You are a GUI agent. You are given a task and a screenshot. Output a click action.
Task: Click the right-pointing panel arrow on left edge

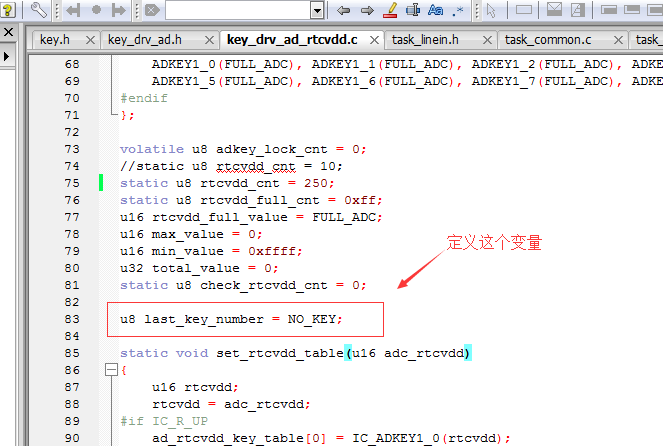click(7, 56)
